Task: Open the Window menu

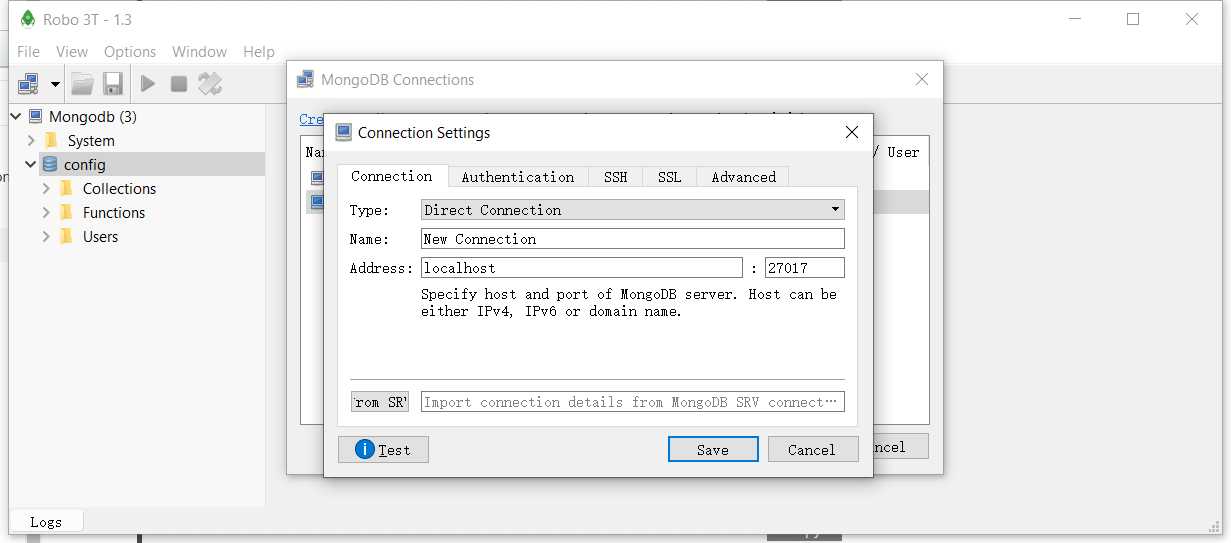Action: pos(199,51)
